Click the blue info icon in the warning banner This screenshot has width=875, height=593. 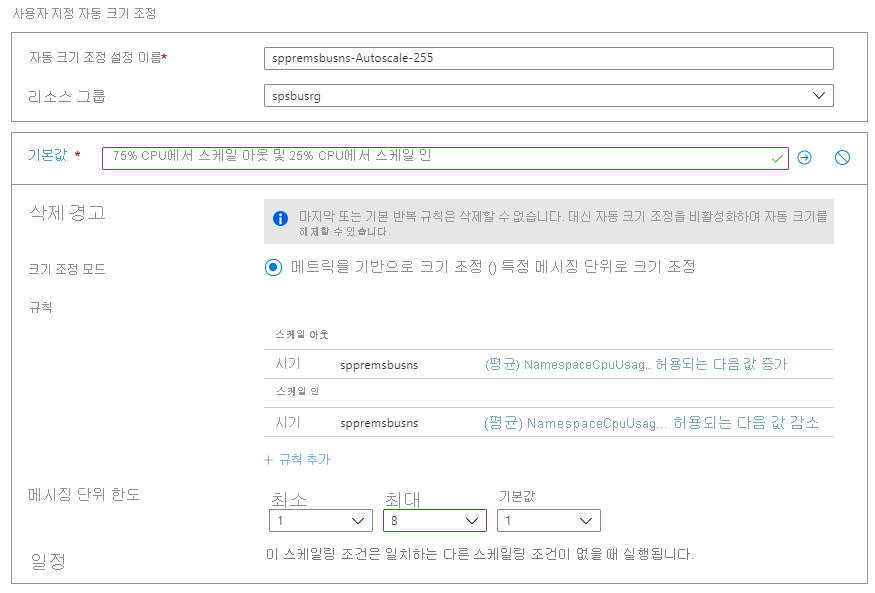(281, 218)
